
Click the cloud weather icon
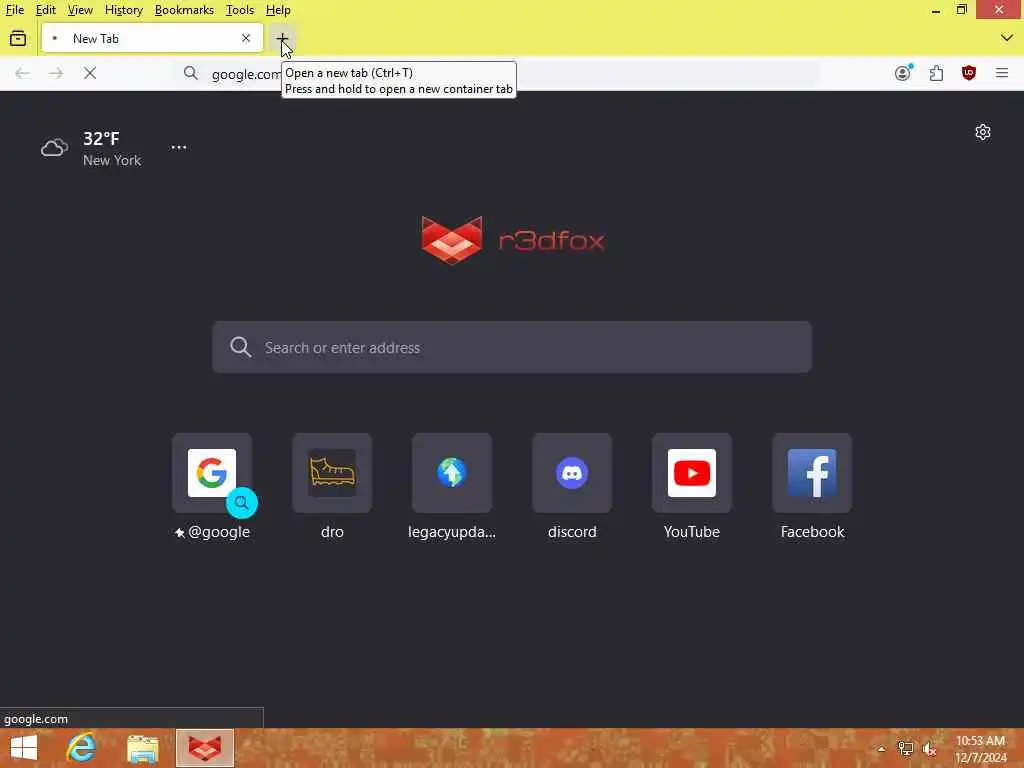54,148
